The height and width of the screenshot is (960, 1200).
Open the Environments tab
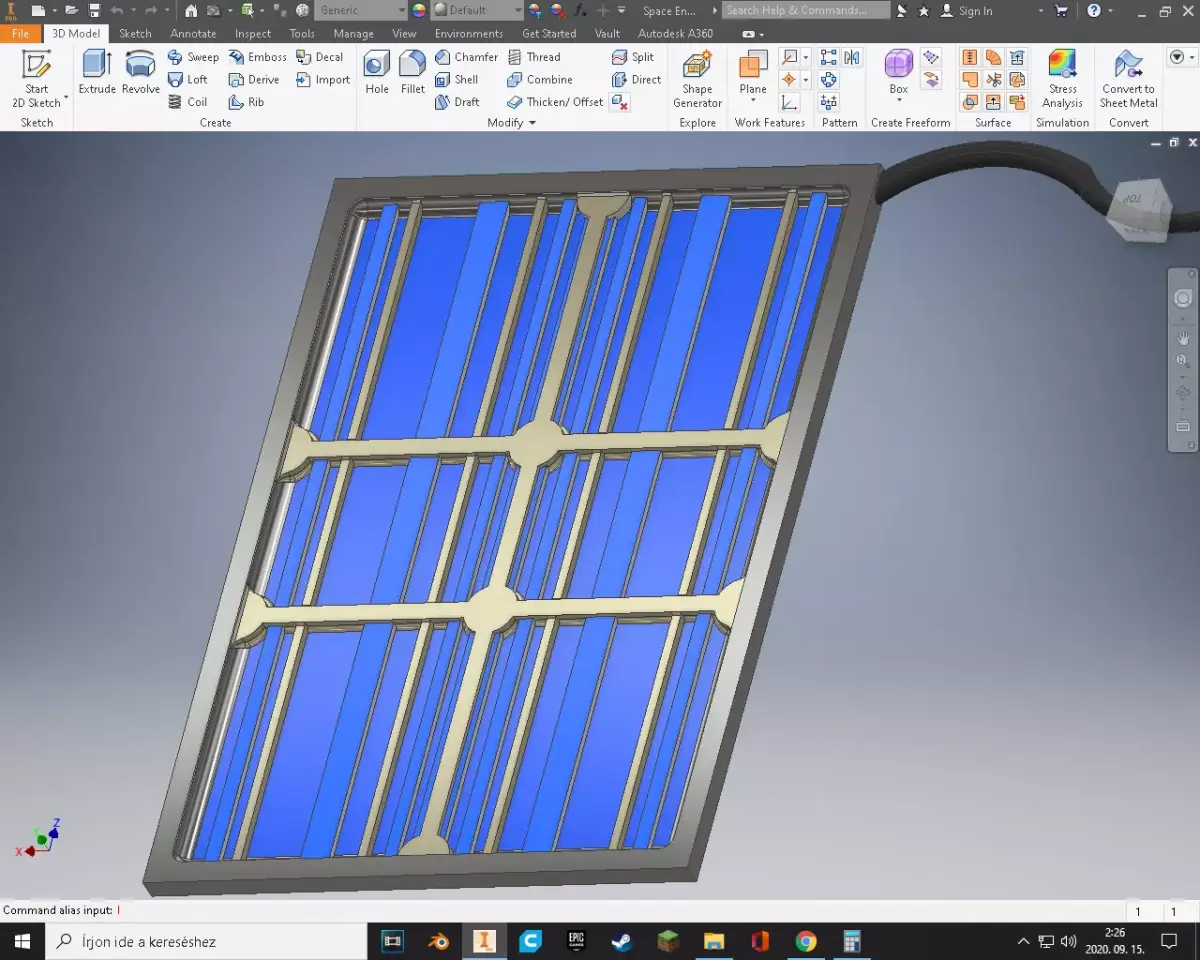coord(469,33)
